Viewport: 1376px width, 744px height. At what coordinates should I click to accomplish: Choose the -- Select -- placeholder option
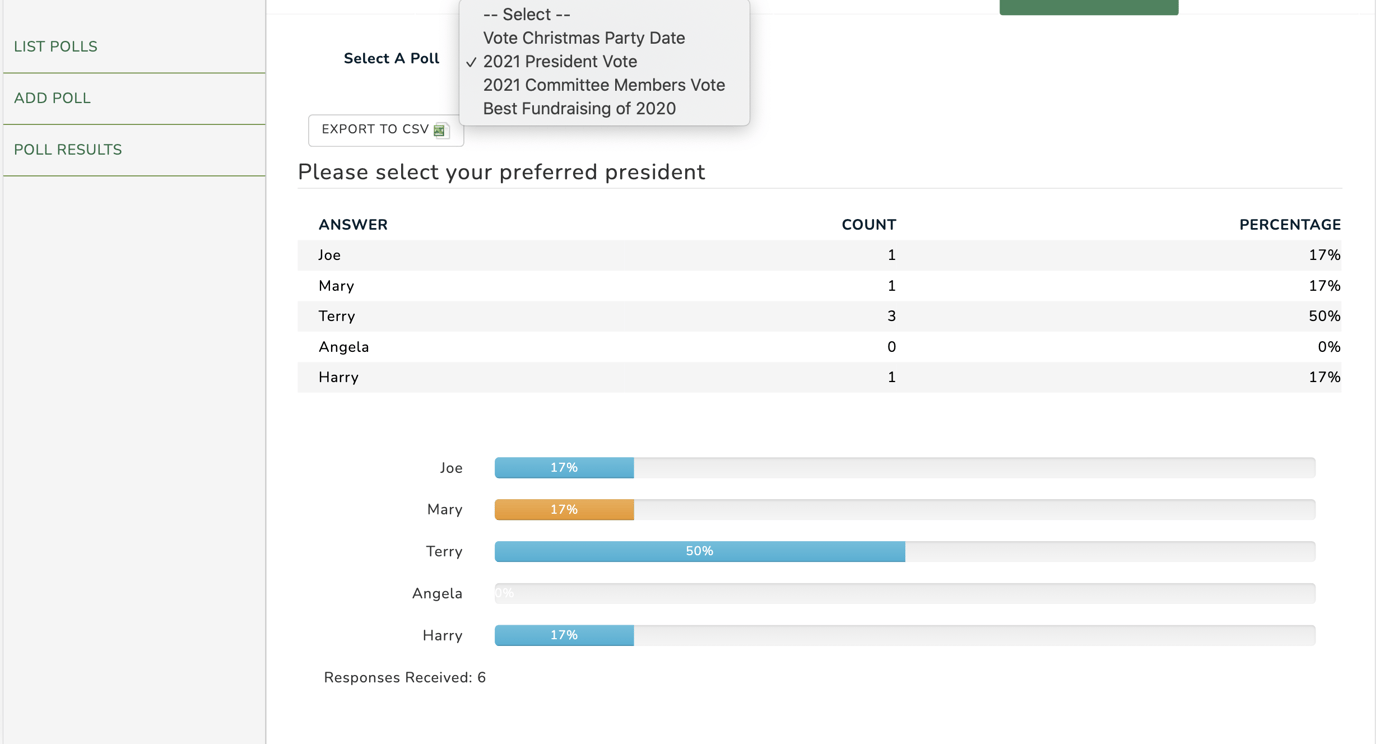point(527,14)
